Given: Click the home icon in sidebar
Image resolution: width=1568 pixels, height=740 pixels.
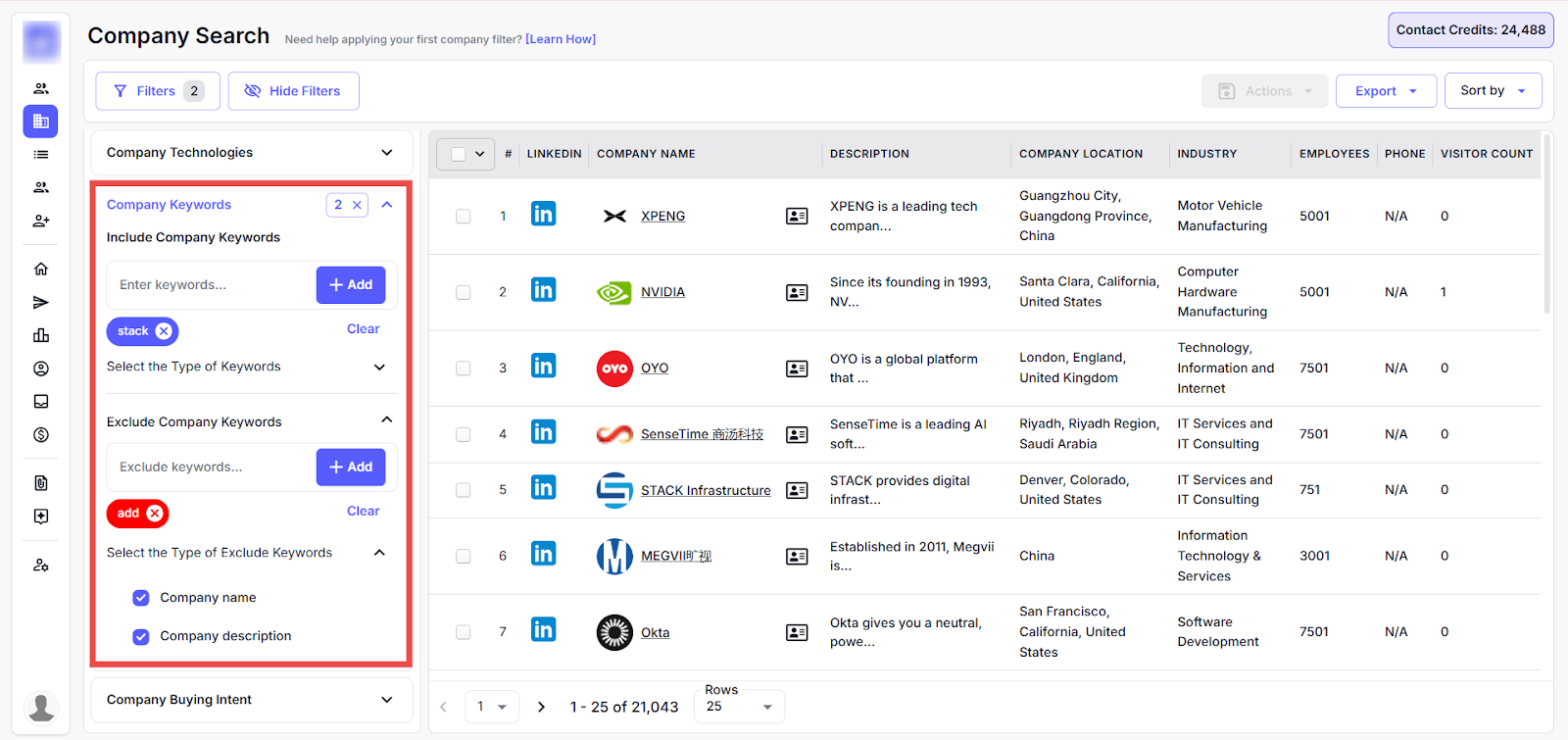Looking at the screenshot, I should click(41, 269).
